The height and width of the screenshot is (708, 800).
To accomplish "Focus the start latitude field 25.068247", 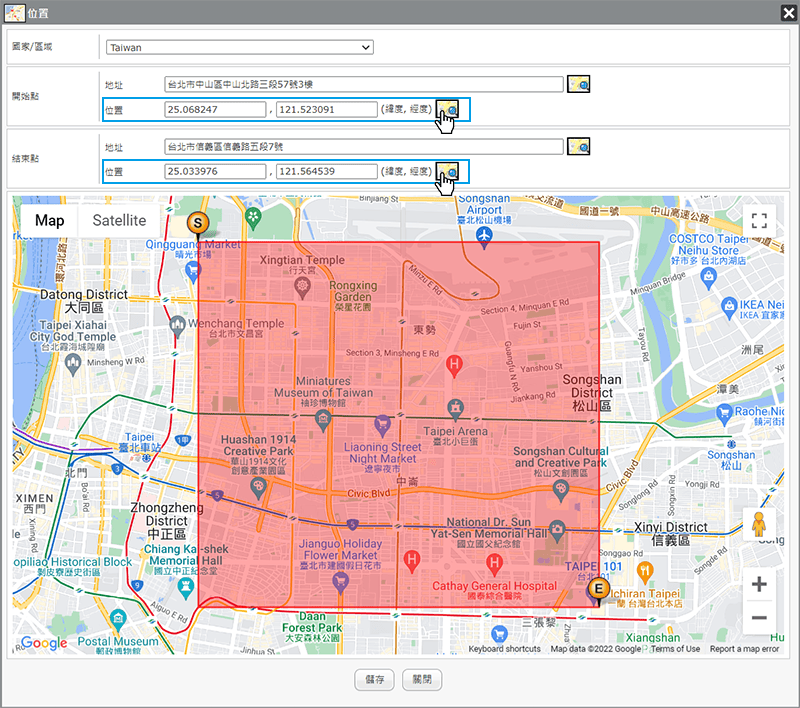I will (x=215, y=109).
